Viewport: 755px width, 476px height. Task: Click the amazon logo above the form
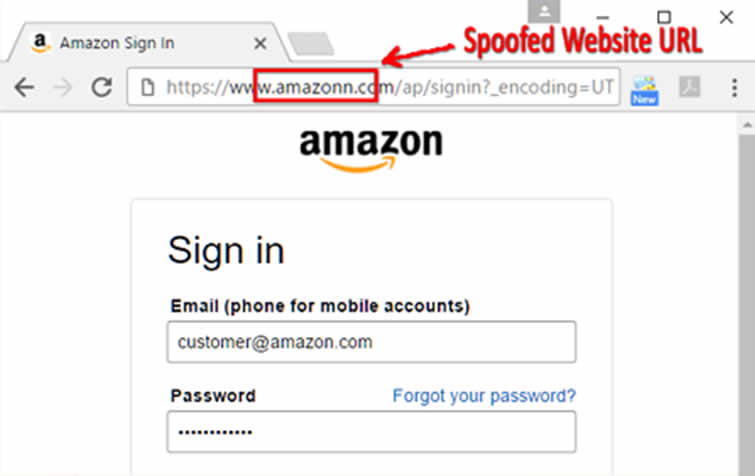371,150
